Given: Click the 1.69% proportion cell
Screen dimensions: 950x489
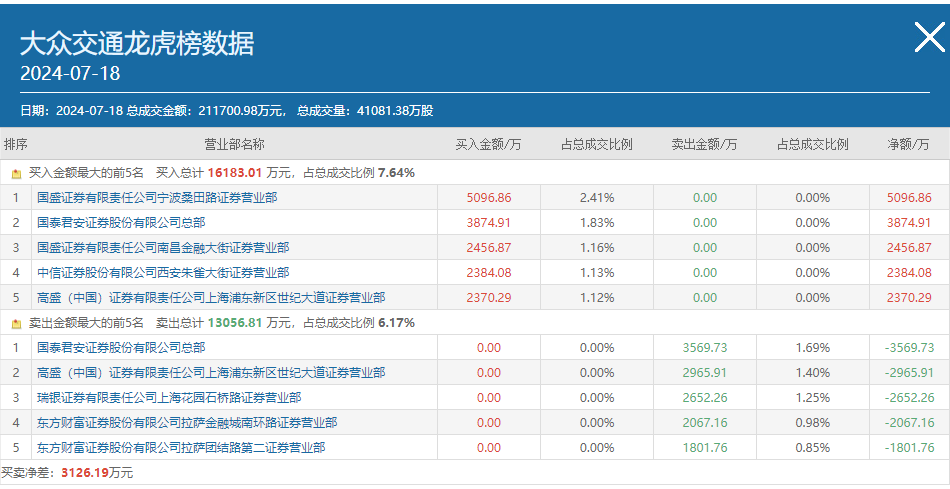Looking at the screenshot, I should (812, 348).
